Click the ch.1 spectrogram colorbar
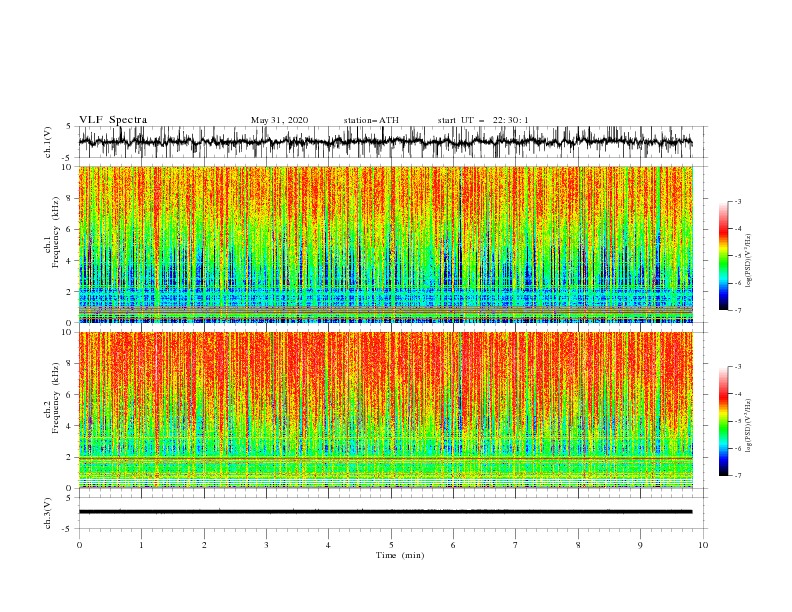The image size is (792, 612). click(x=723, y=256)
